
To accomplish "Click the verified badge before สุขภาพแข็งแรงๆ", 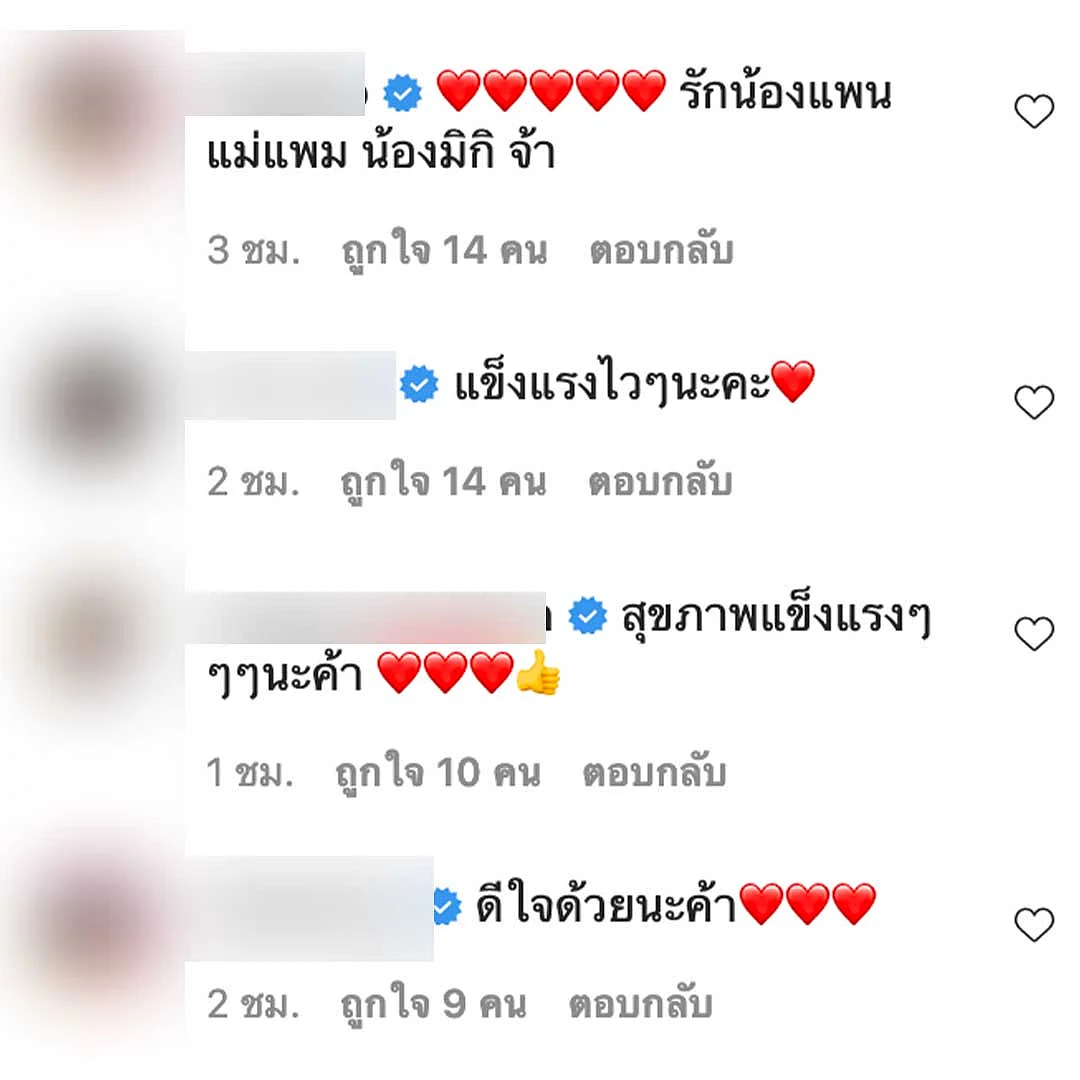I will (588, 615).
